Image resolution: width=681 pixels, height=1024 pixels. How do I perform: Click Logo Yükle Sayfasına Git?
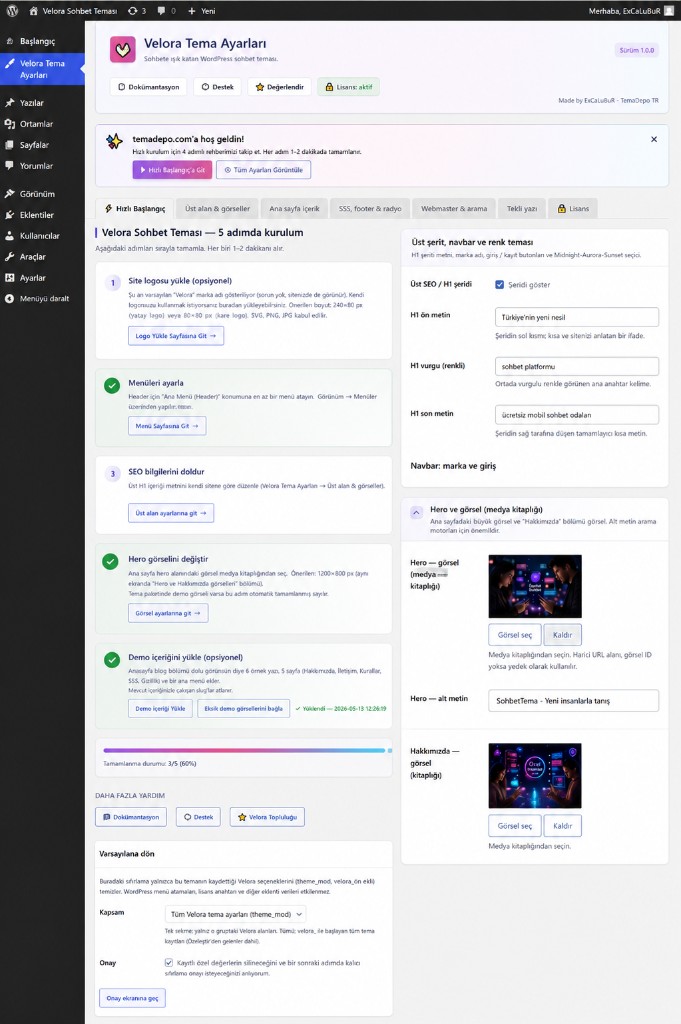point(176,336)
